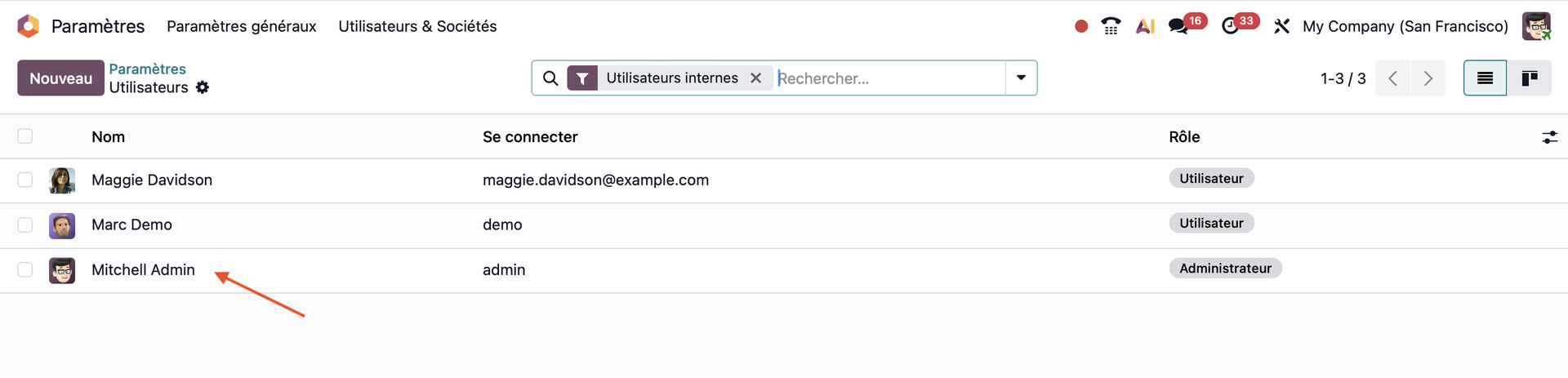Remove the Utilisateurs internes filter
Image resolution: width=1568 pixels, height=378 pixels.
click(756, 78)
